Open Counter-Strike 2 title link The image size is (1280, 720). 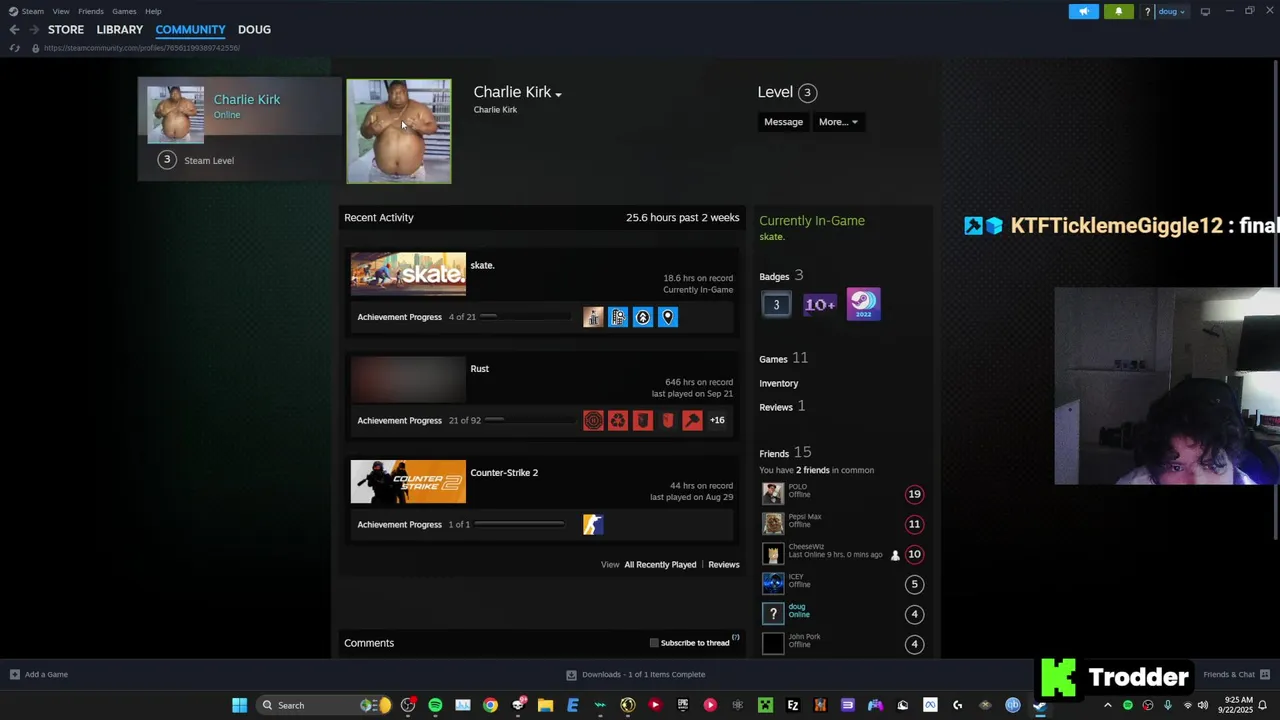tap(504, 473)
